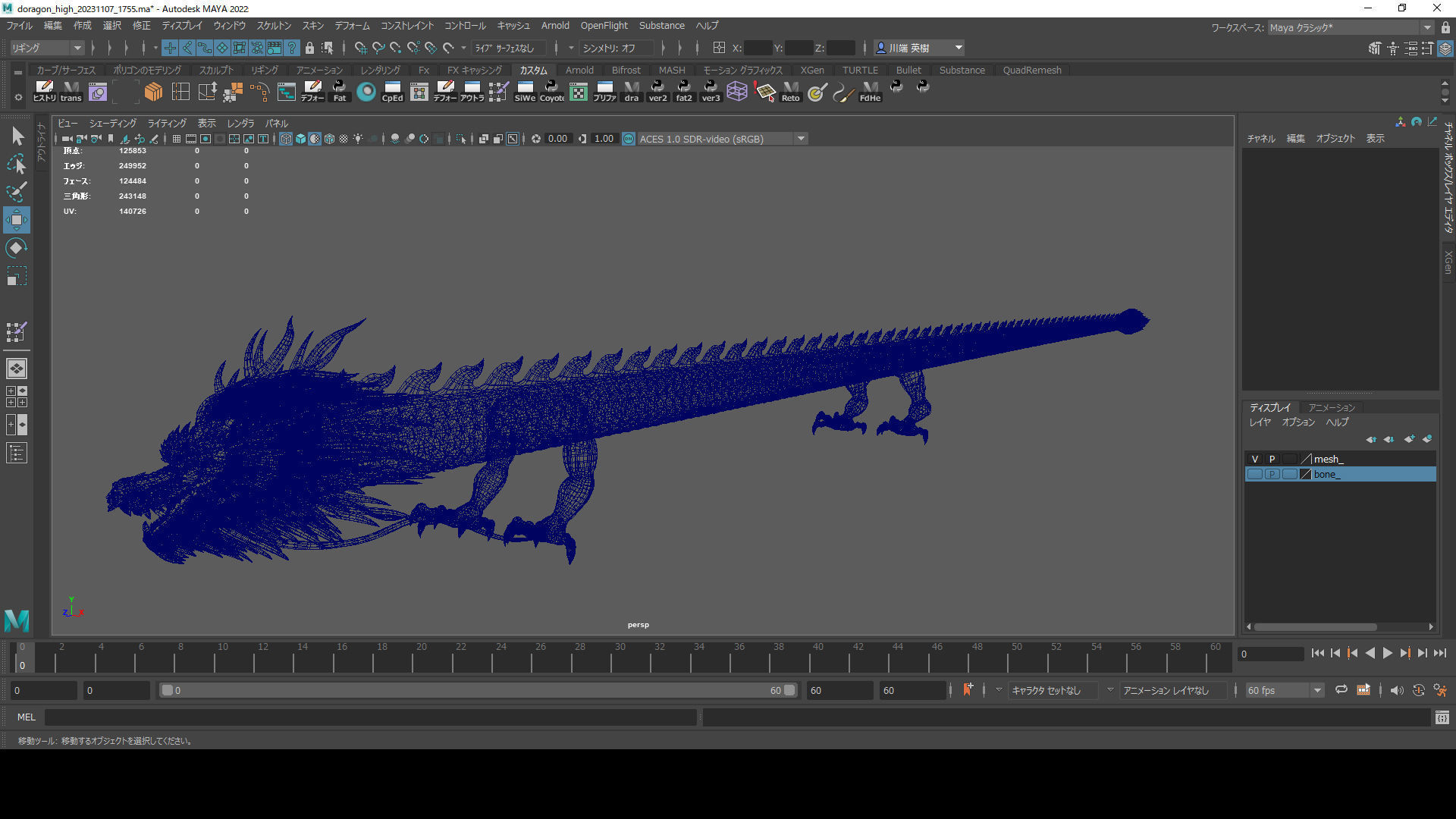Toggle visibility V box of mesh_ layer

1255,459
